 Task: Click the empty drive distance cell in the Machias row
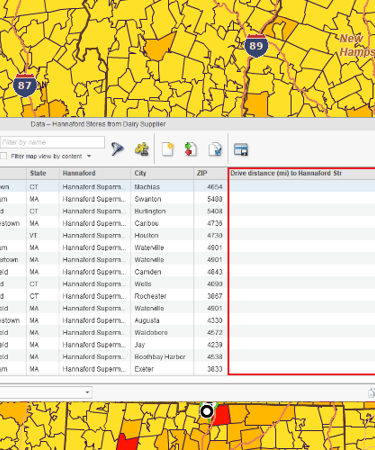click(x=302, y=187)
